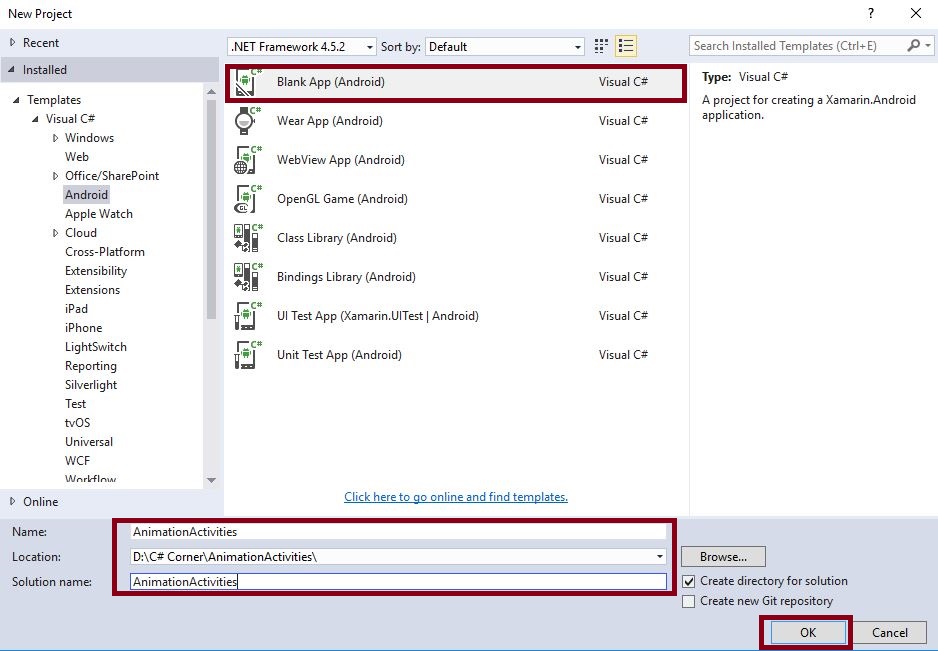Select the Cross-Platform category
Image resolution: width=938 pixels, height=651 pixels.
tap(105, 252)
